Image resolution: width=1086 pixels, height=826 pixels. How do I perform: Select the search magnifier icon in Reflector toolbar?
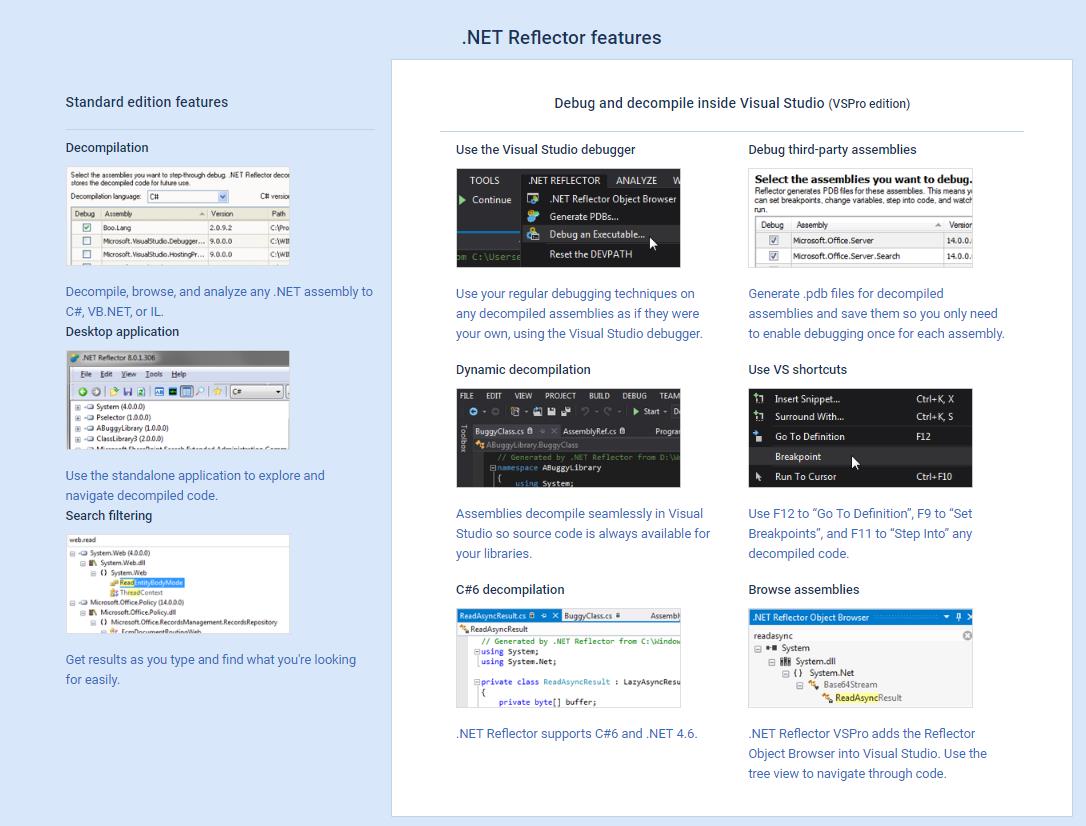pyautogui.click(x=200, y=390)
